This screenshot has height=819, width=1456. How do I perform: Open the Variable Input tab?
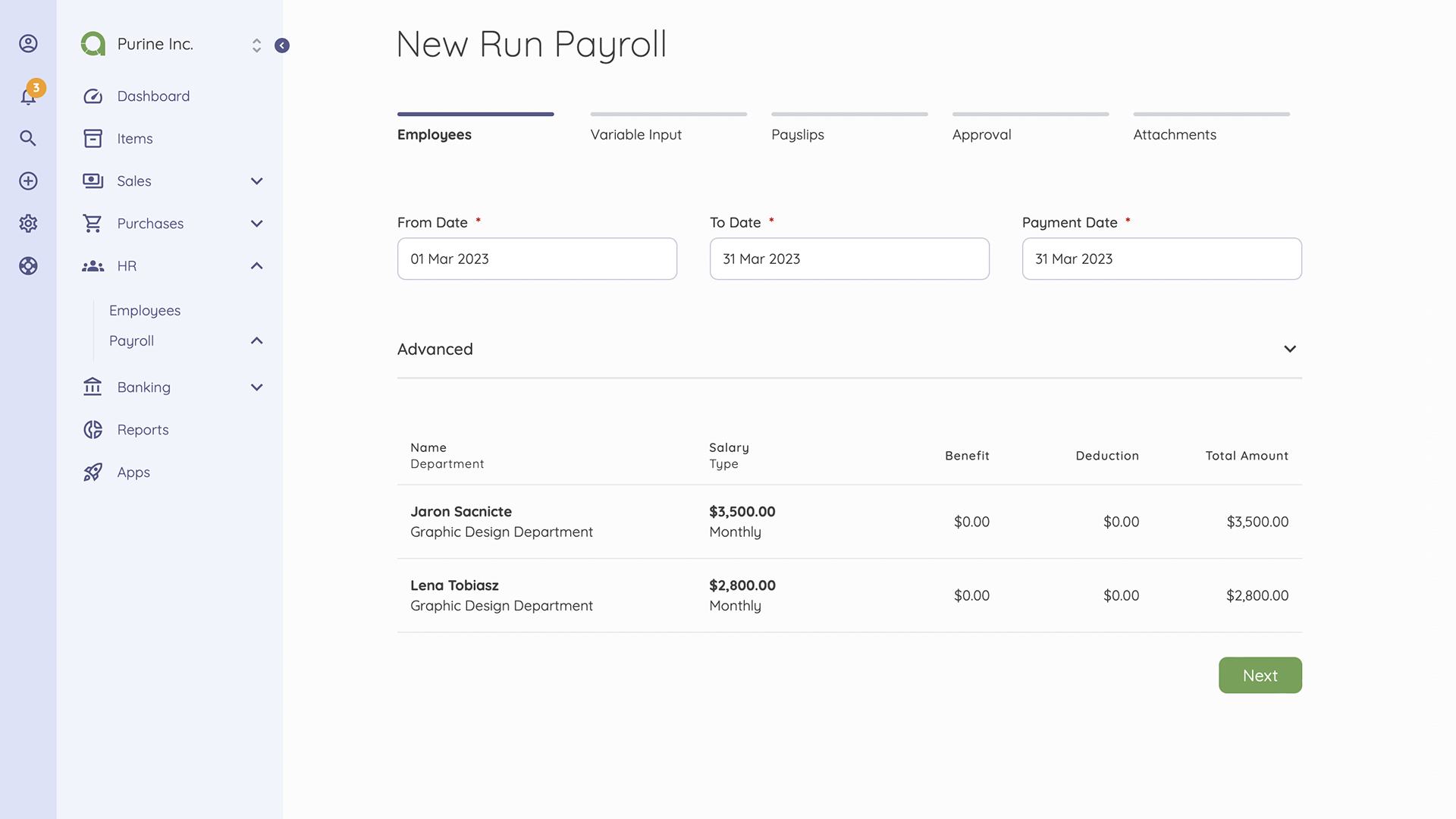(x=636, y=134)
